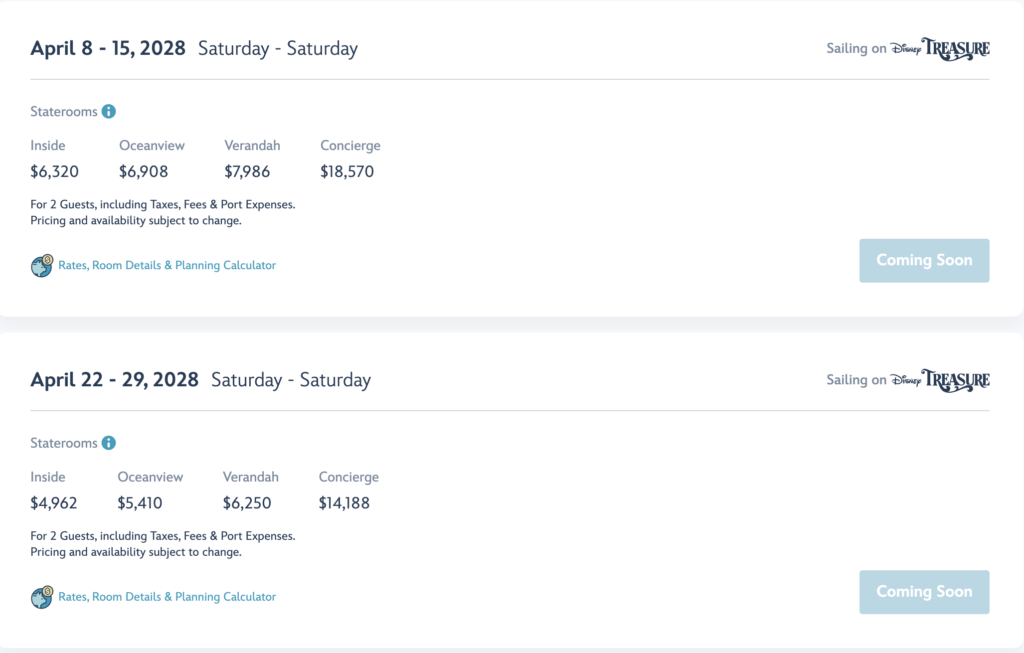Viewport: 1024px width, 653px height.
Task: Click the April 8 - 15, 2028 heading
Action: coord(108,48)
